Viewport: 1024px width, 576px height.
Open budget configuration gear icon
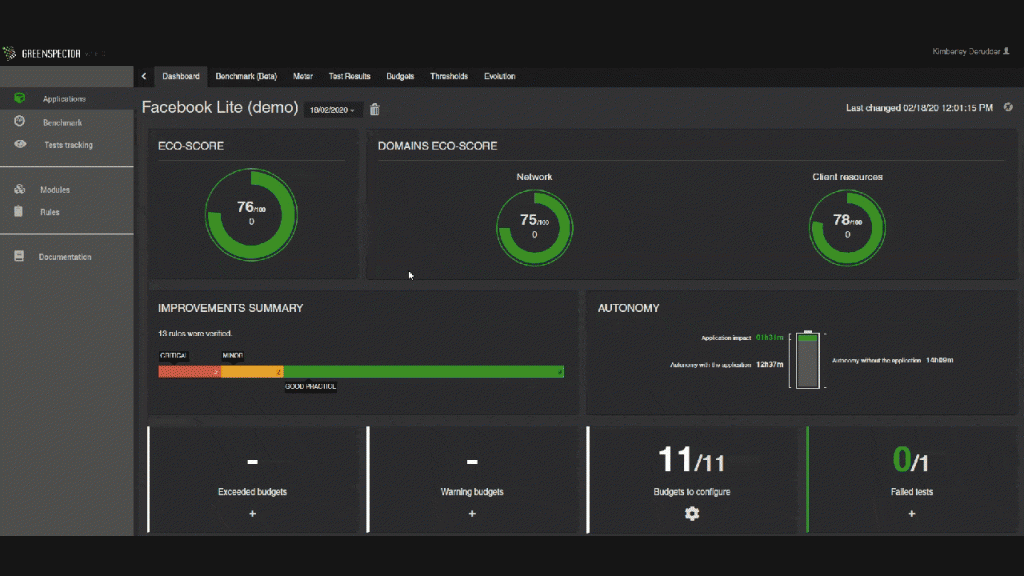click(692, 514)
